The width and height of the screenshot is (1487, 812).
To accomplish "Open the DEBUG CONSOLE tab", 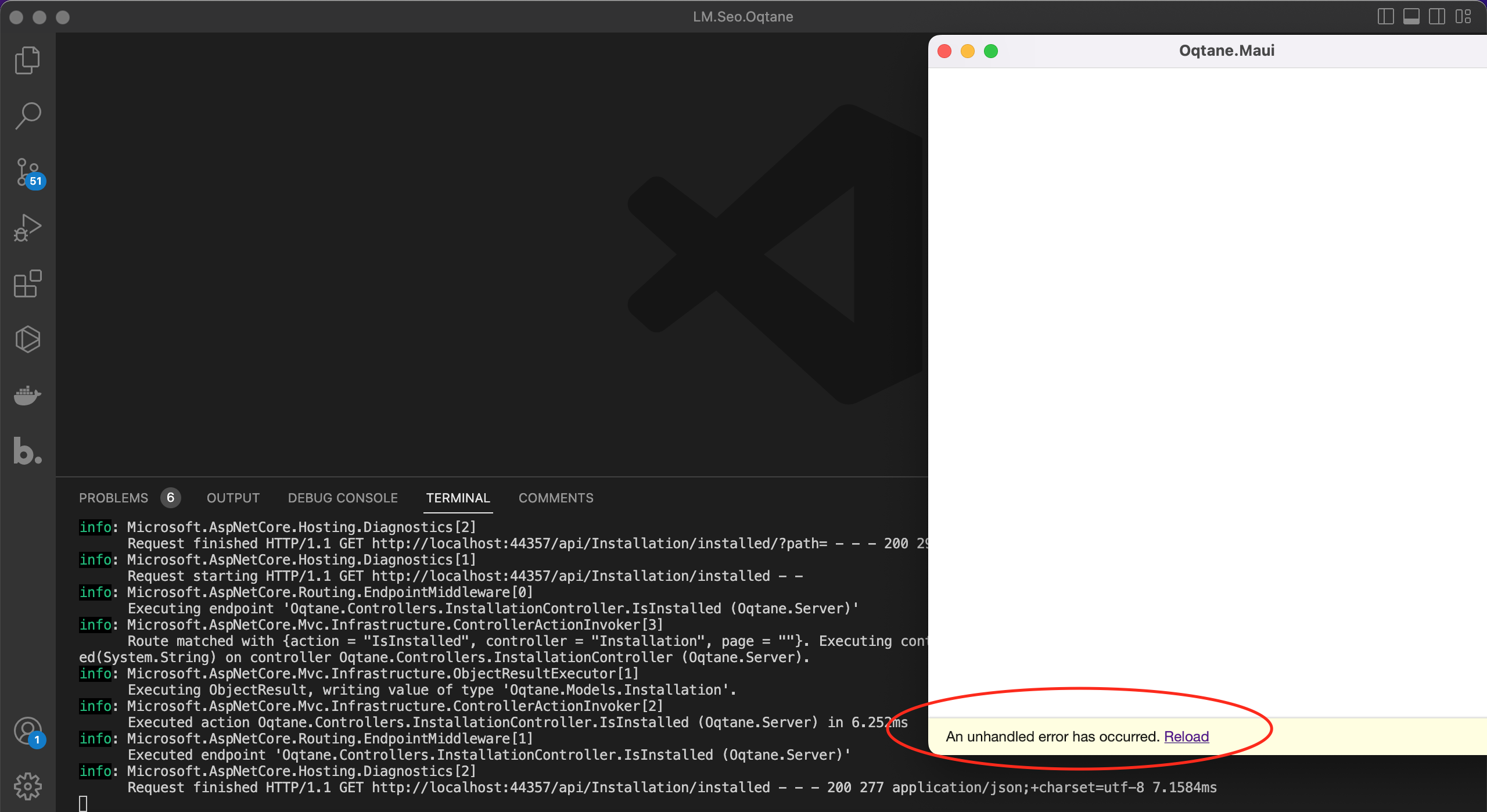I will 342,498.
